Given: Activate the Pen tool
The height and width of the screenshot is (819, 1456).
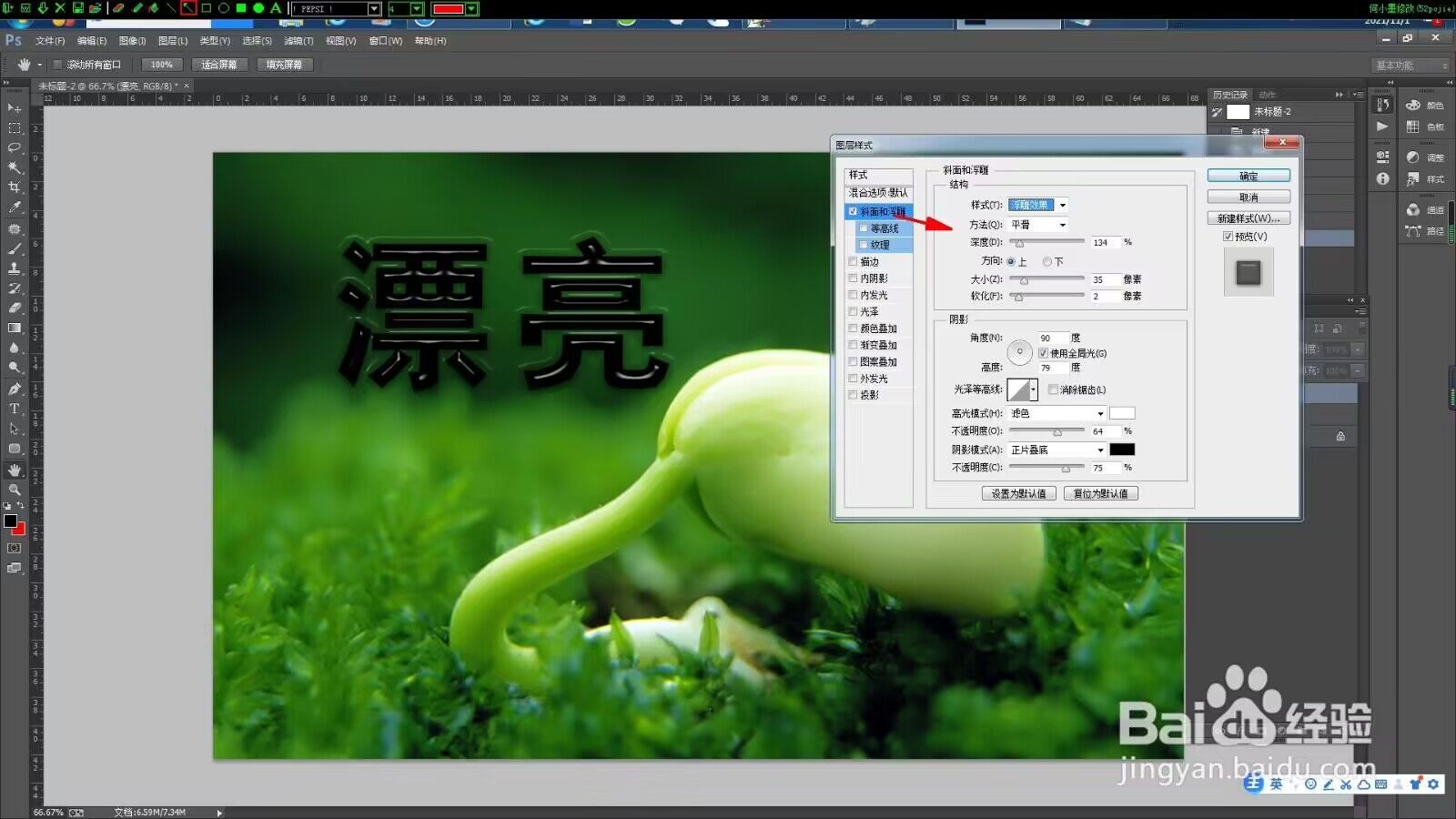Looking at the screenshot, I should tap(15, 389).
